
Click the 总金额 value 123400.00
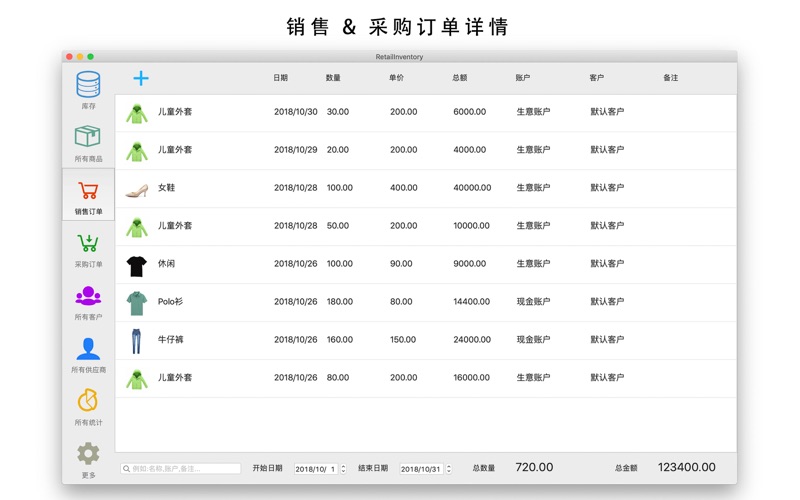(687, 467)
